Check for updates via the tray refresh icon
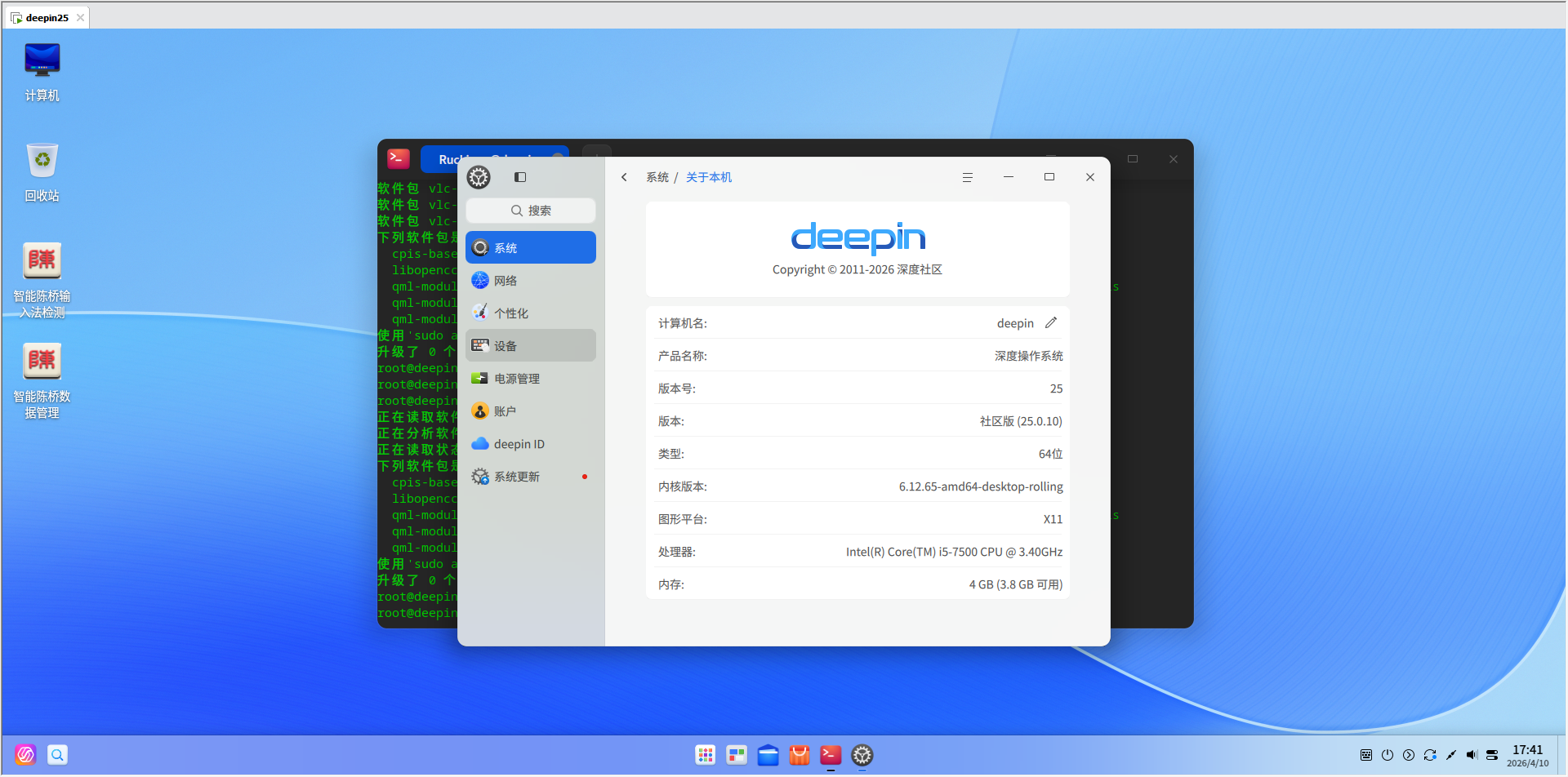This screenshot has width=1568, height=777. (1430, 755)
